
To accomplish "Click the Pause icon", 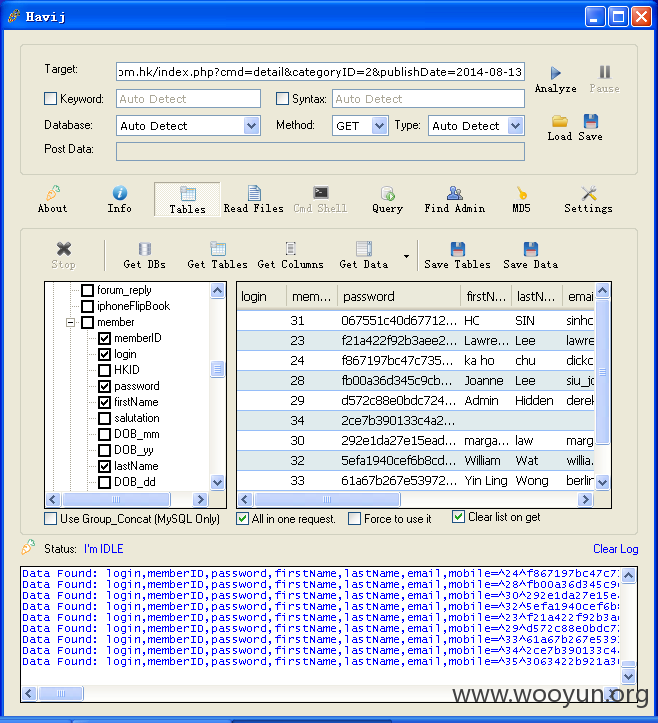I will point(605,72).
